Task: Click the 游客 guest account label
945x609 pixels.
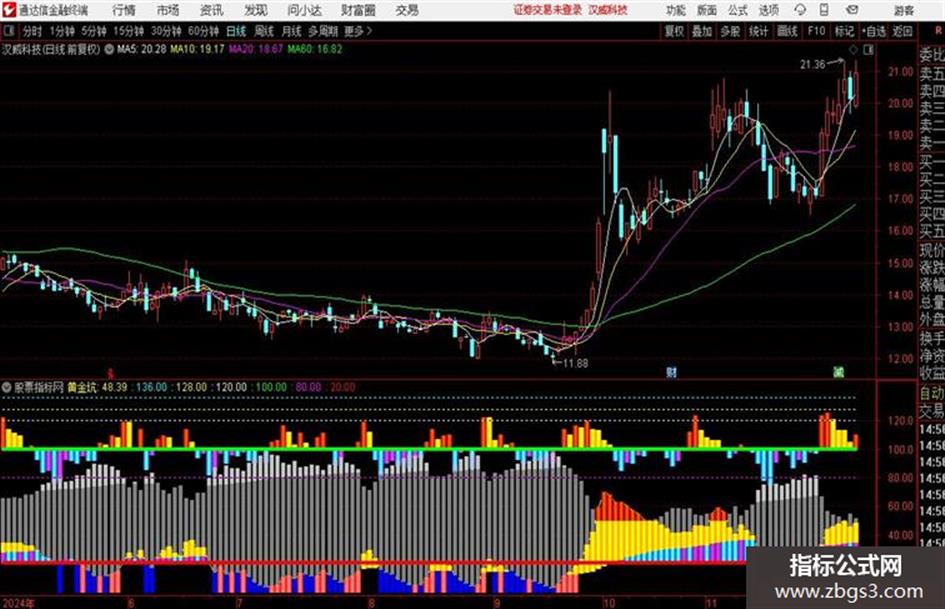Action: 903,10
